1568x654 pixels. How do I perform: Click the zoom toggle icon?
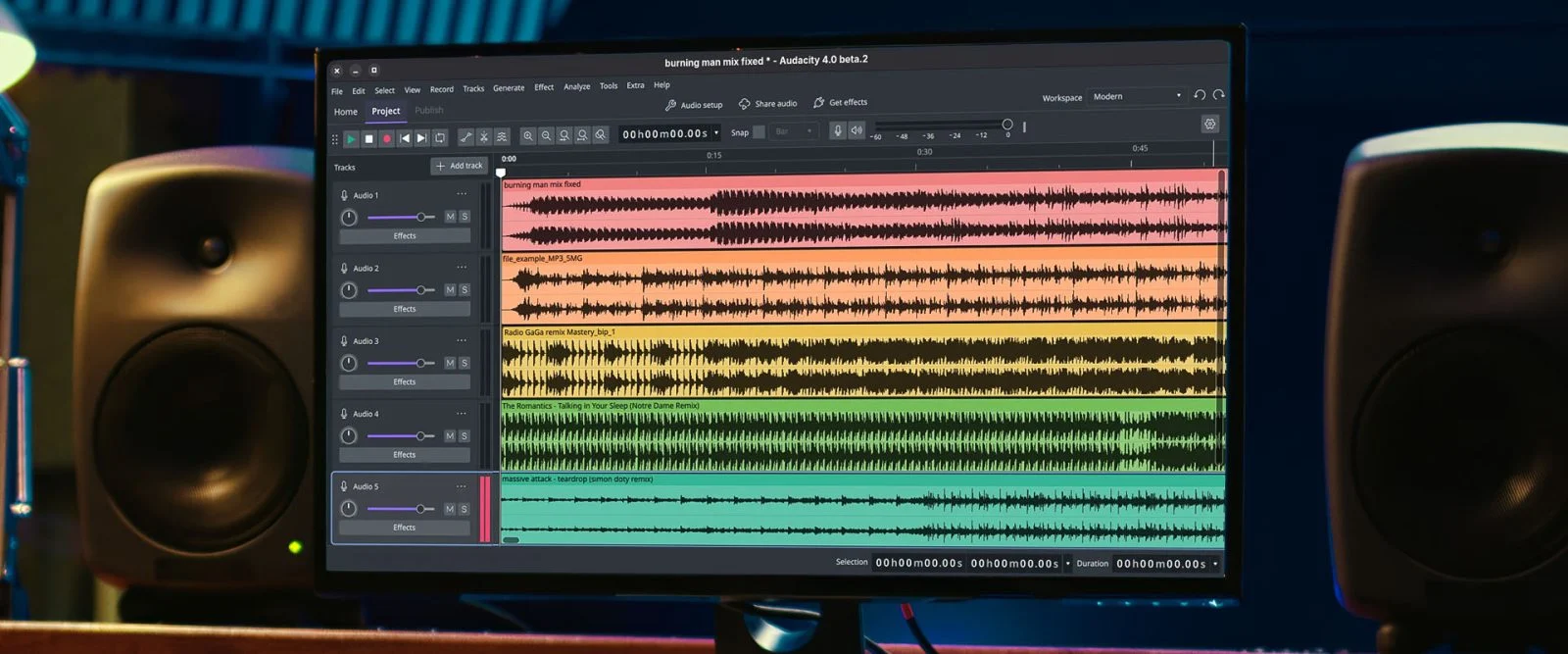click(x=601, y=134)
